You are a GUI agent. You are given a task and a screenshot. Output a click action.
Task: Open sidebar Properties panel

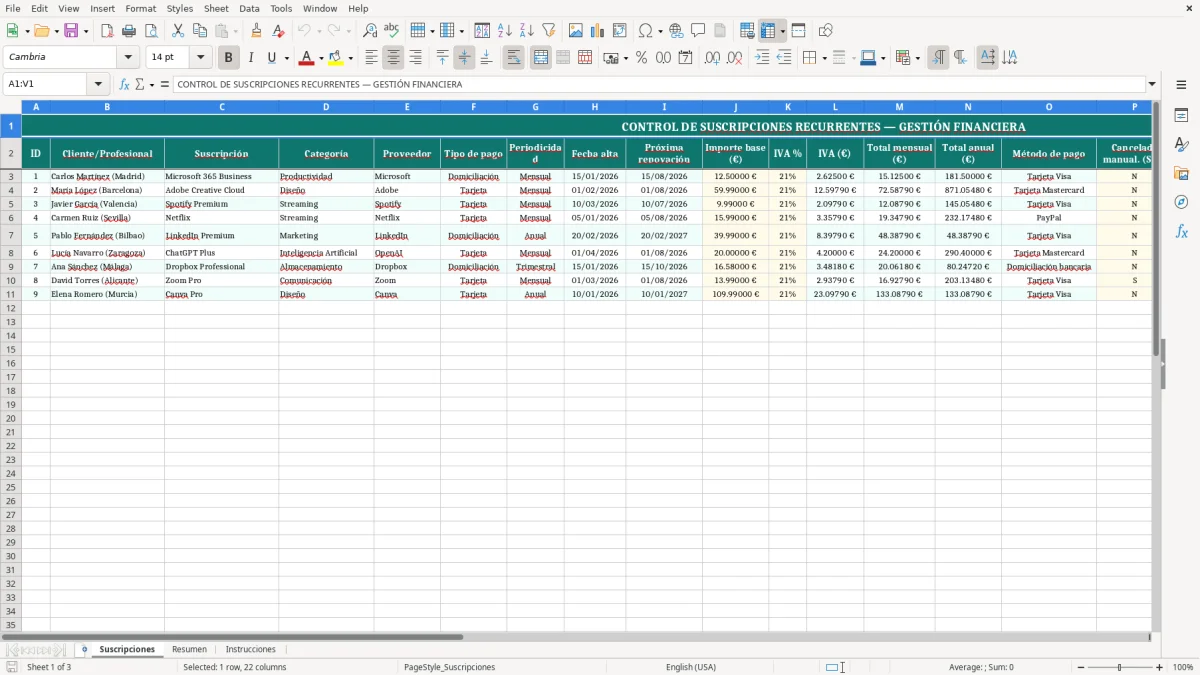(x=1182, y=116)
